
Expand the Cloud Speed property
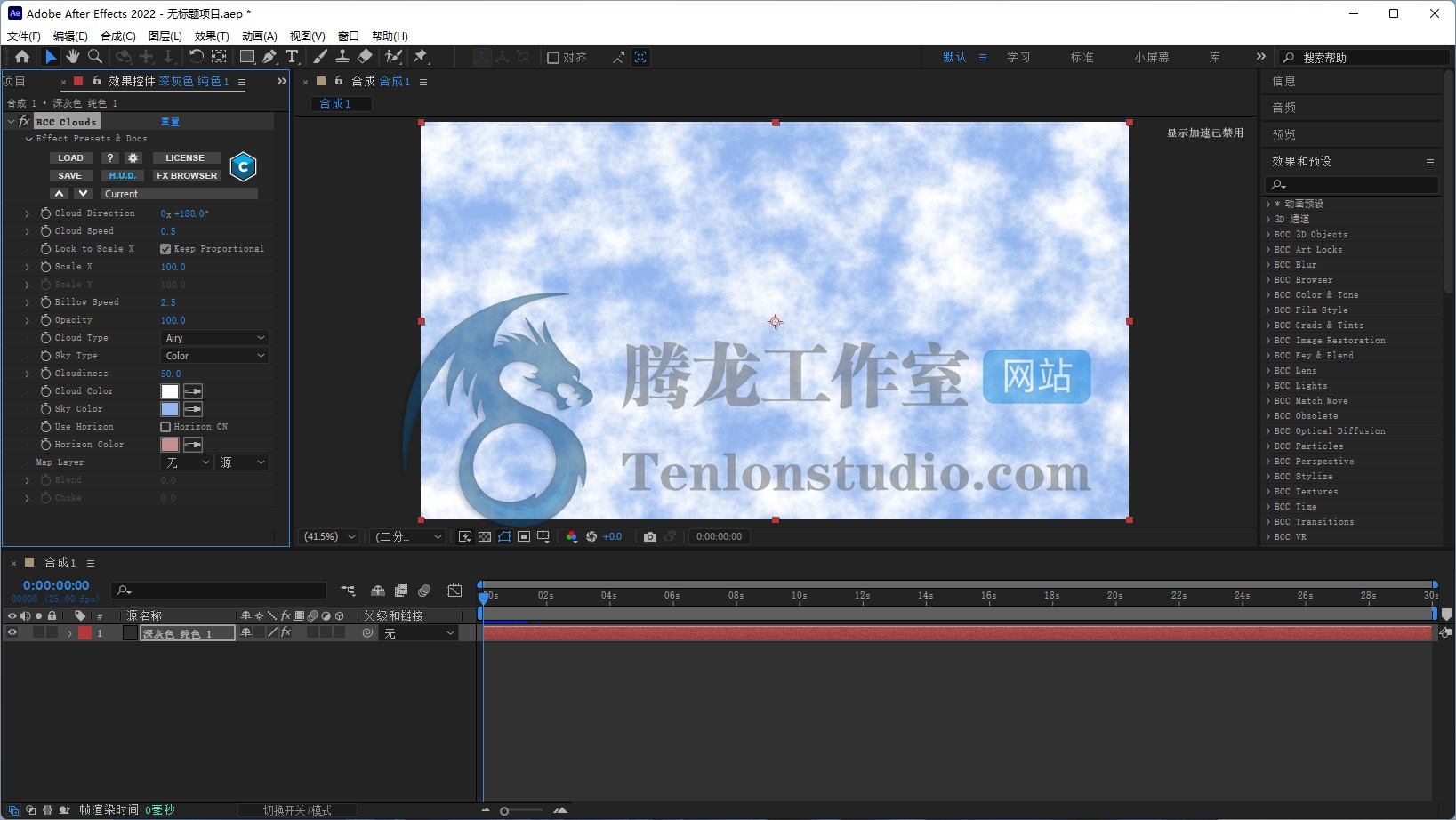click(x=28, y=231)
